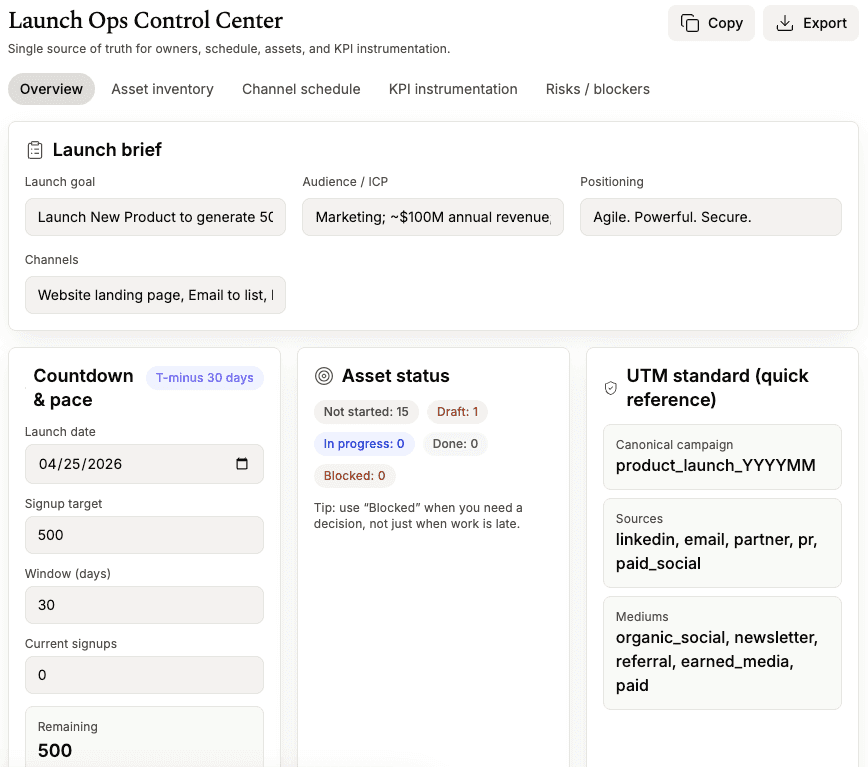Click the Draft: 1 chip
The width and height of the screenshot is (868, 767).
tap(457, 412)
